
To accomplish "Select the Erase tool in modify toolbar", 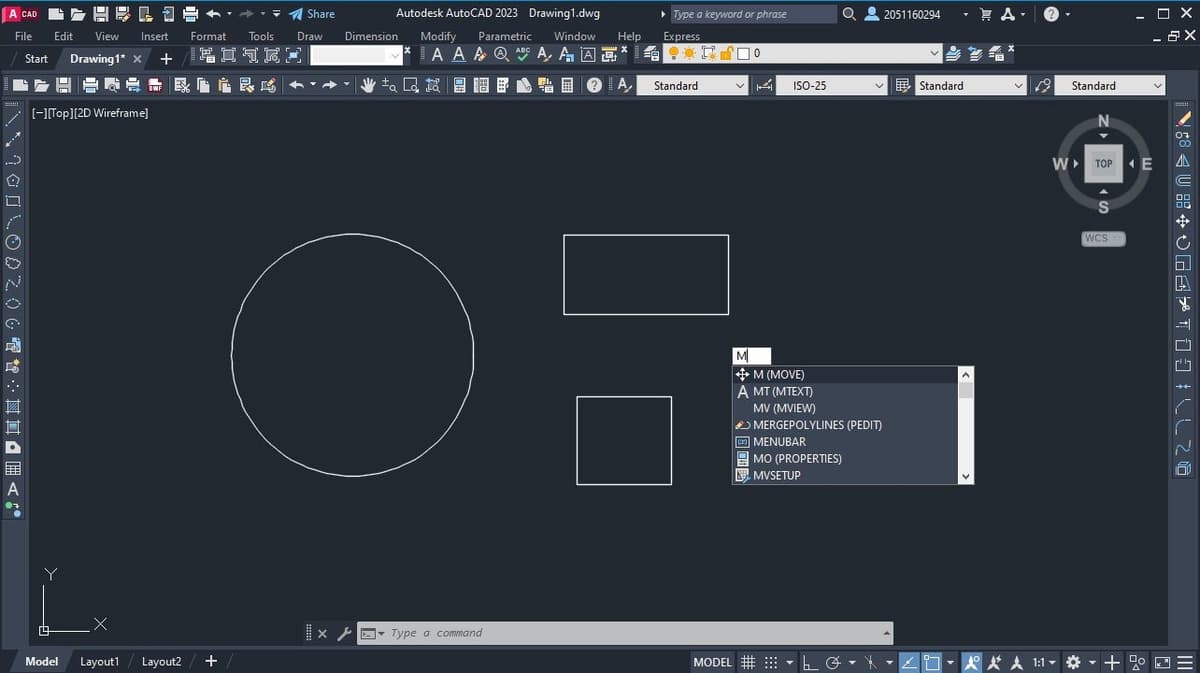I will [x=1184, y=118].
